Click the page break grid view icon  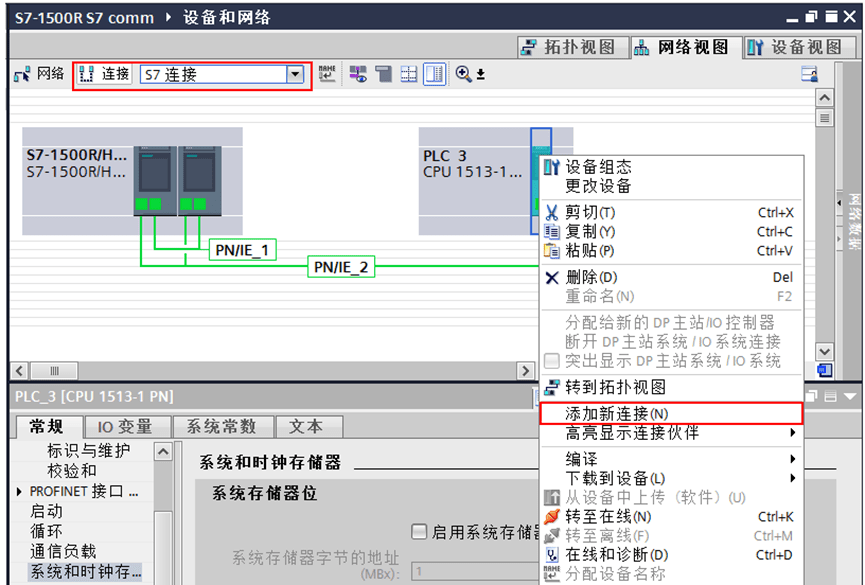(411, 74)
